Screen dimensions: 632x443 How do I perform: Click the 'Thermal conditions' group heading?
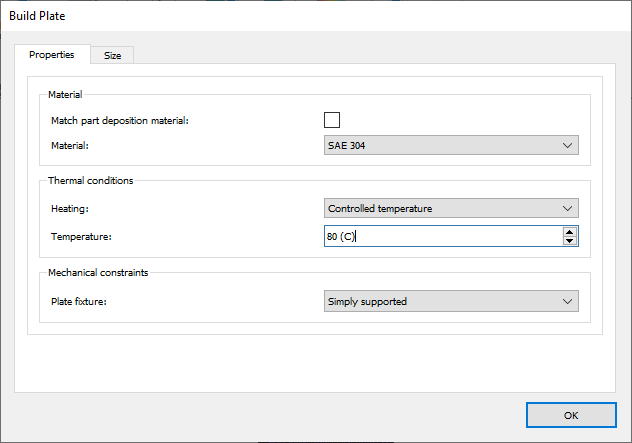90,181
